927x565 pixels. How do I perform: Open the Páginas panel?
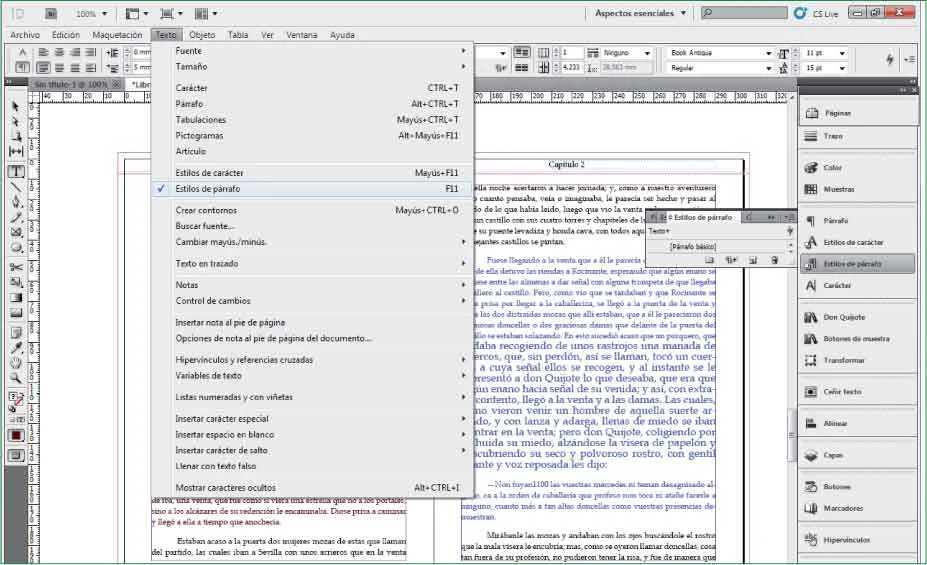coord(838,113)
